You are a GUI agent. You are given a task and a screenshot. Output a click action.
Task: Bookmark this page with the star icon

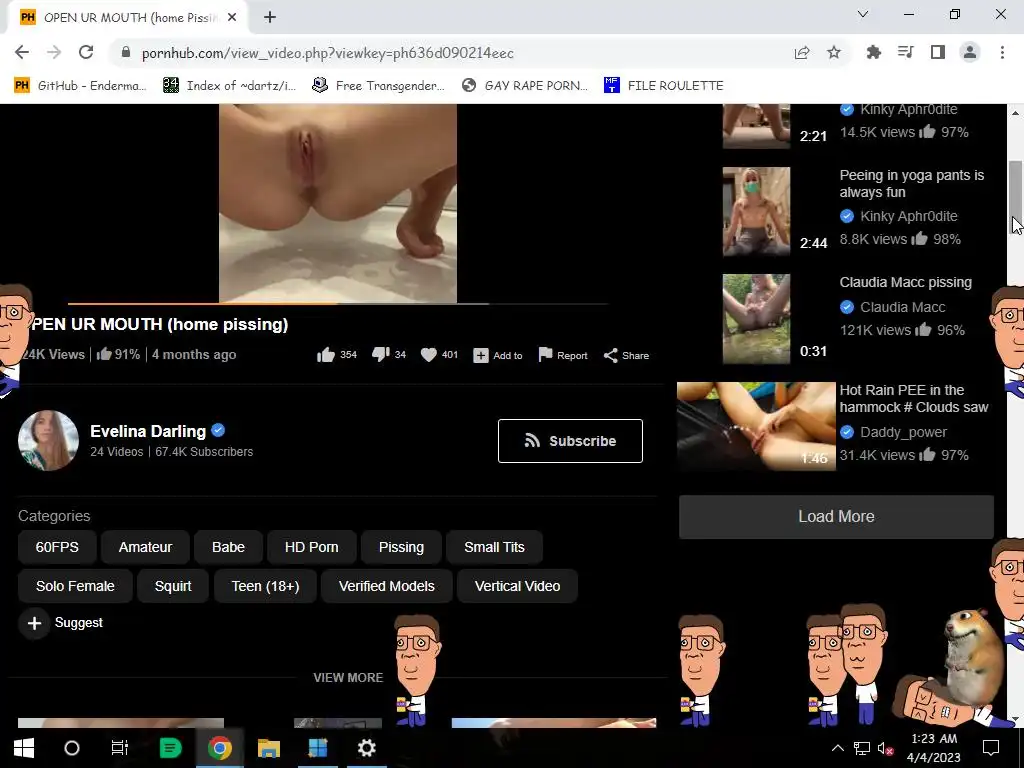[834, 53]
